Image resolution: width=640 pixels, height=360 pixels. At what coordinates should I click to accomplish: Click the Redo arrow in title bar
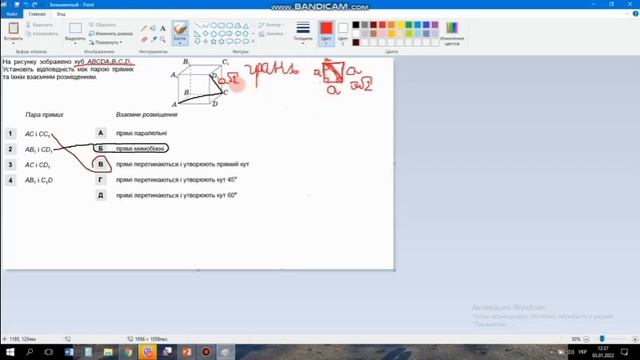[35, 4]
